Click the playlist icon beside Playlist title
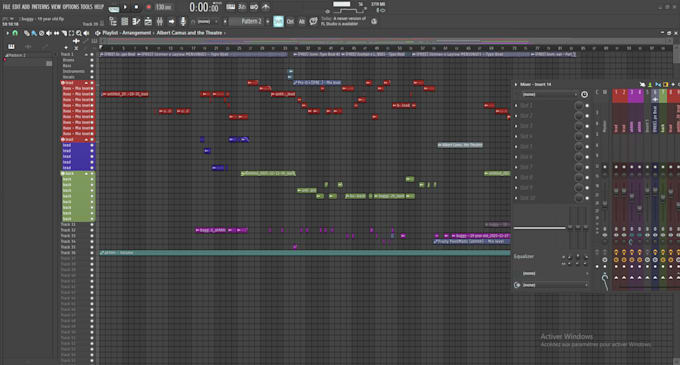 [98, 33]
